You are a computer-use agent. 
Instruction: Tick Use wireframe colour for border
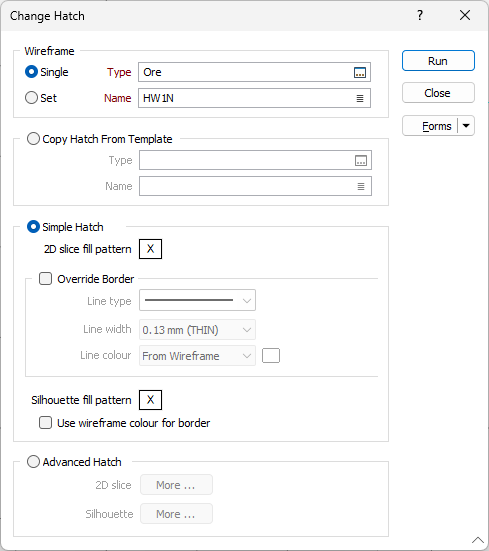[x=45, y=423]
